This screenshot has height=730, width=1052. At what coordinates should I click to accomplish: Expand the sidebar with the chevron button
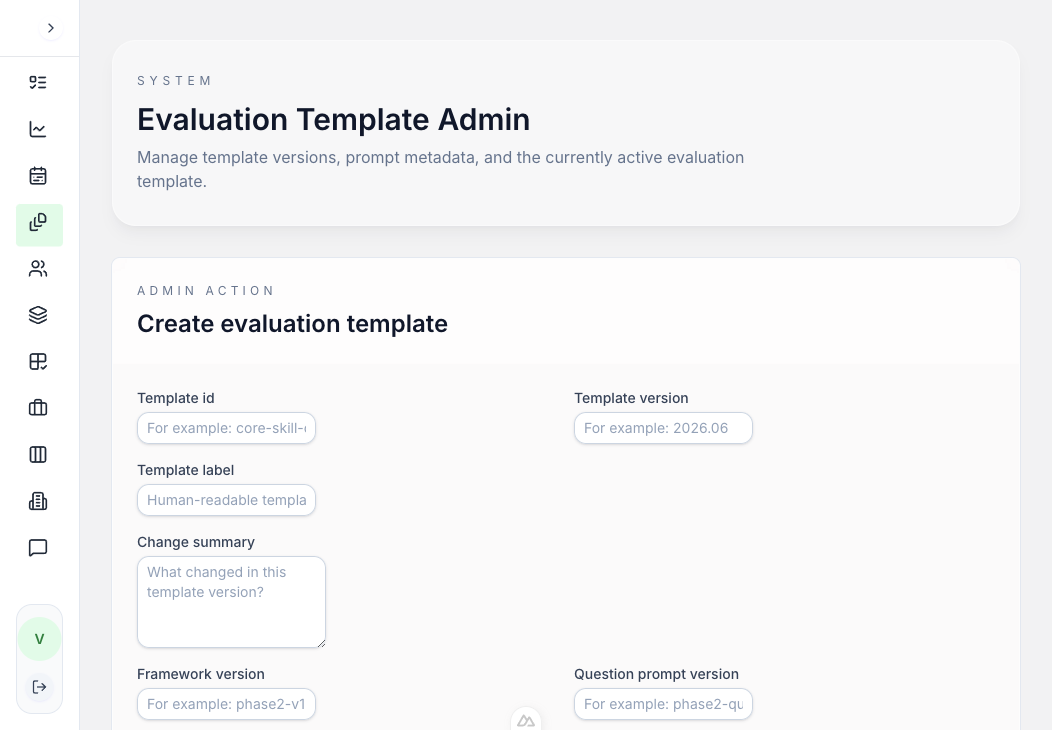(x=50, y=28)
